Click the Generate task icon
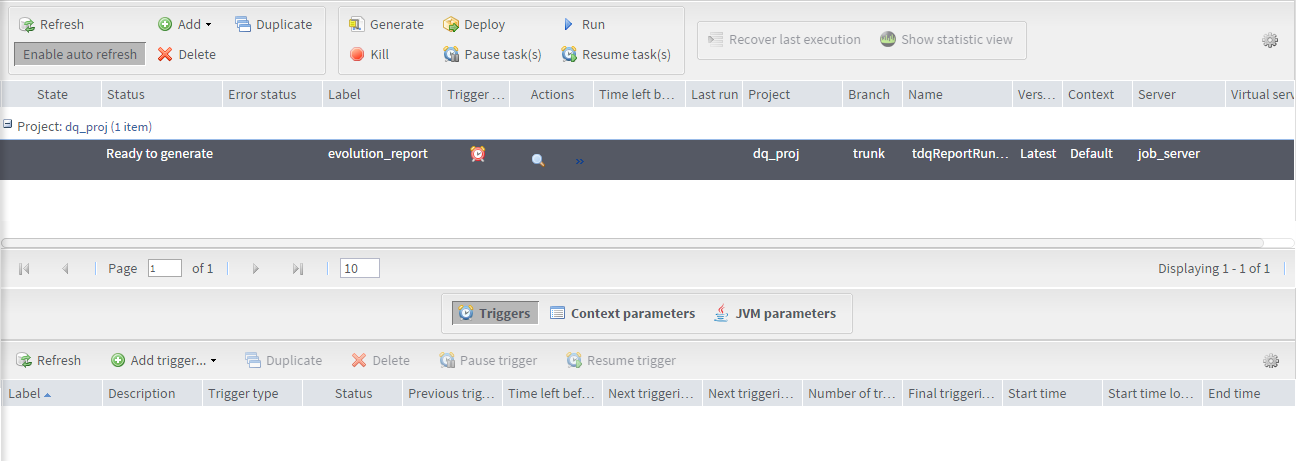This screenshot has width=1296, height=461. (355, 24)
